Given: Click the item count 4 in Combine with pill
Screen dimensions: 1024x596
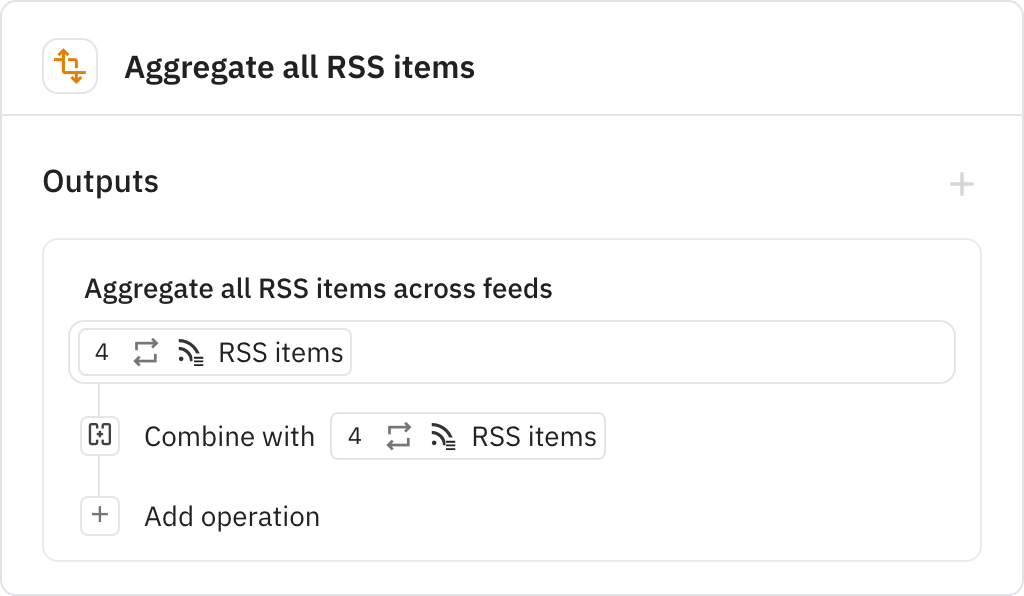Looking at the screenshot, I should [x=356, y=436].
